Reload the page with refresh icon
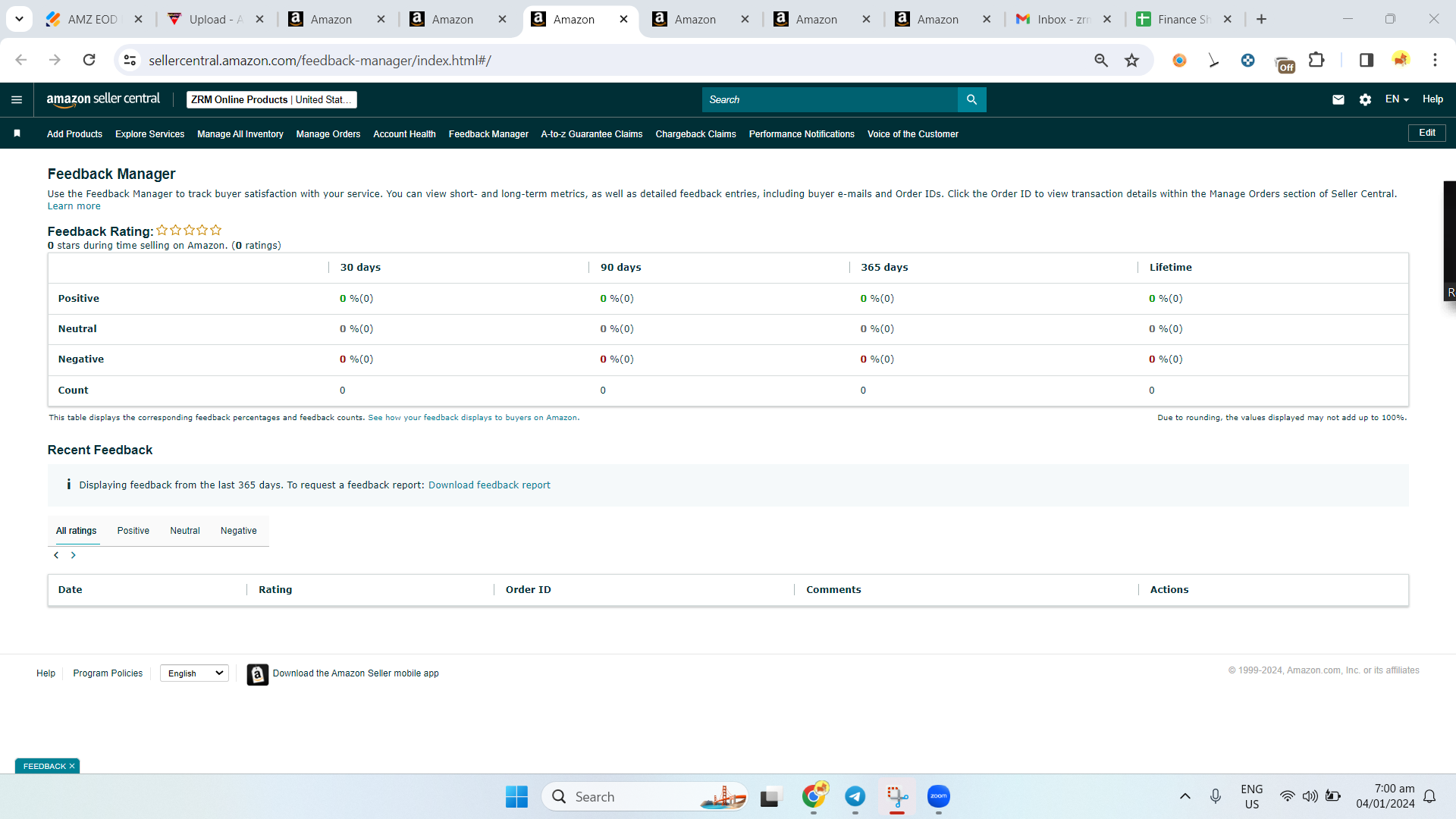Image resolution: width=1456 pixels, height=819 pixels. point(89,60)
